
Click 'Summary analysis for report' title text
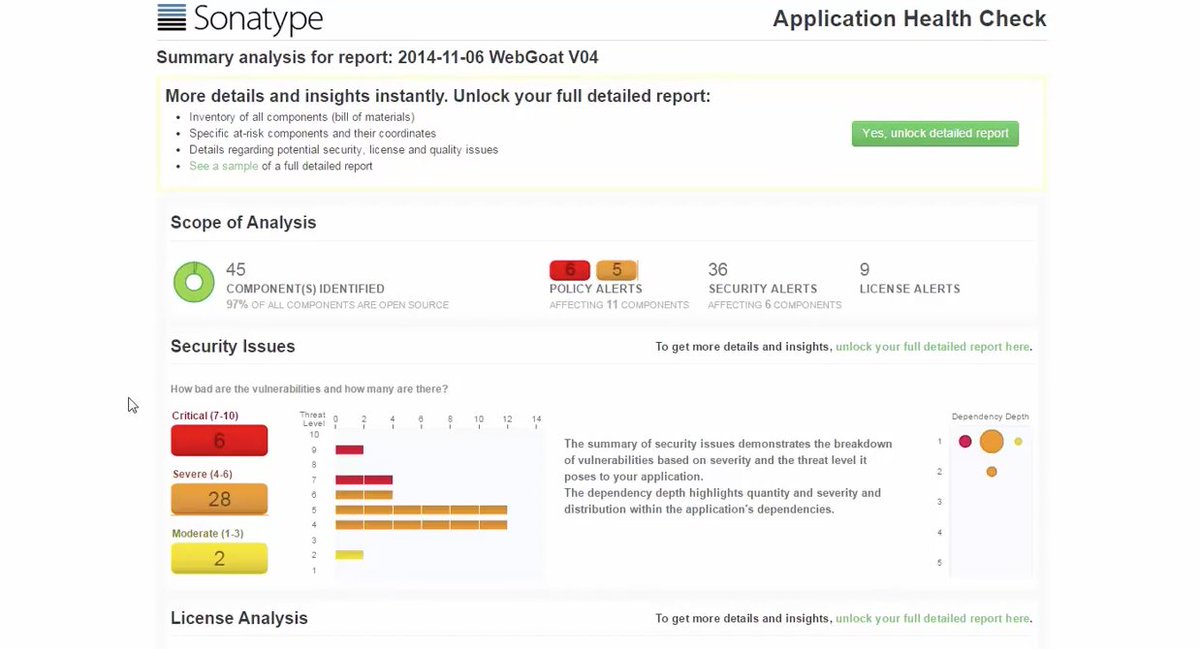378,58
